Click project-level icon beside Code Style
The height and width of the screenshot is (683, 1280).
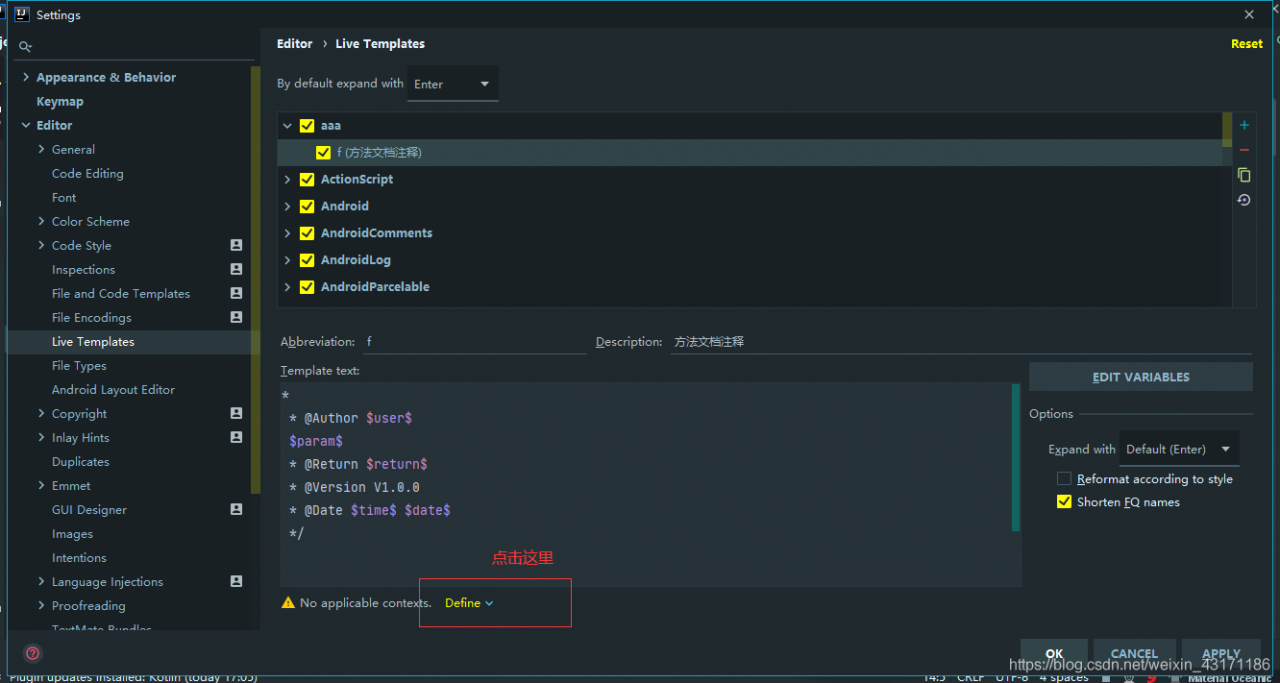pyautogui.click(x=236, y=245)
